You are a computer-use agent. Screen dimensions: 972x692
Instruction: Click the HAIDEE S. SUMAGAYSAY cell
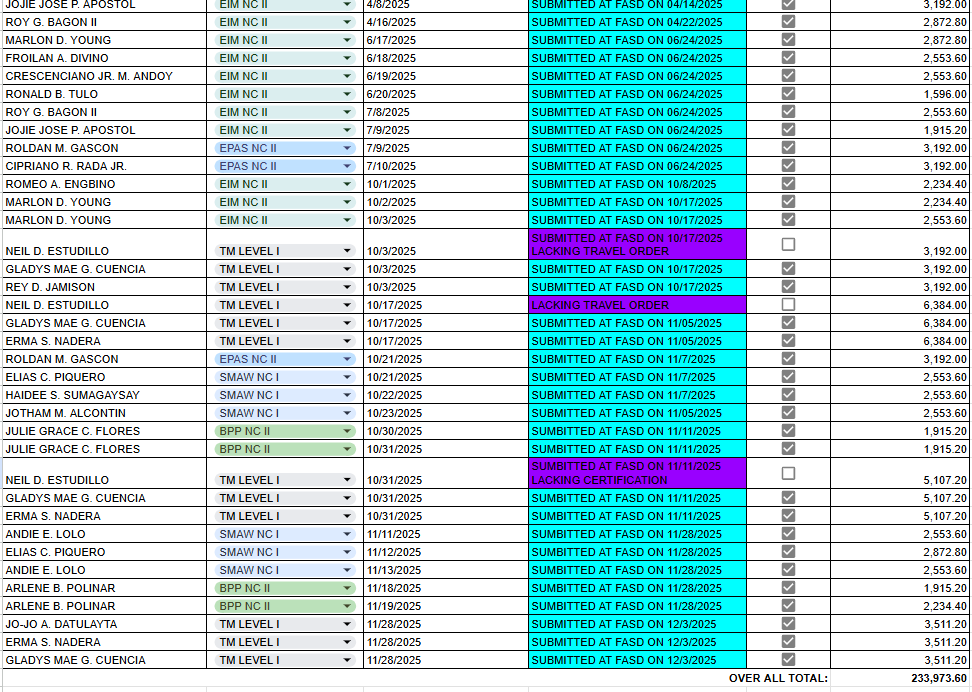tap(105, 395)
